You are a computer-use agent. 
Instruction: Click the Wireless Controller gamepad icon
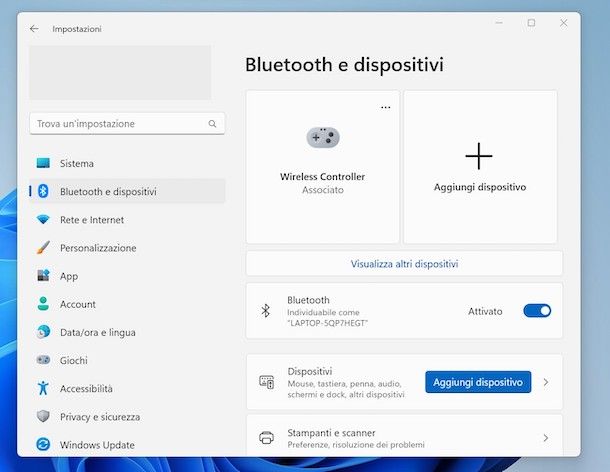coord(323,137)
